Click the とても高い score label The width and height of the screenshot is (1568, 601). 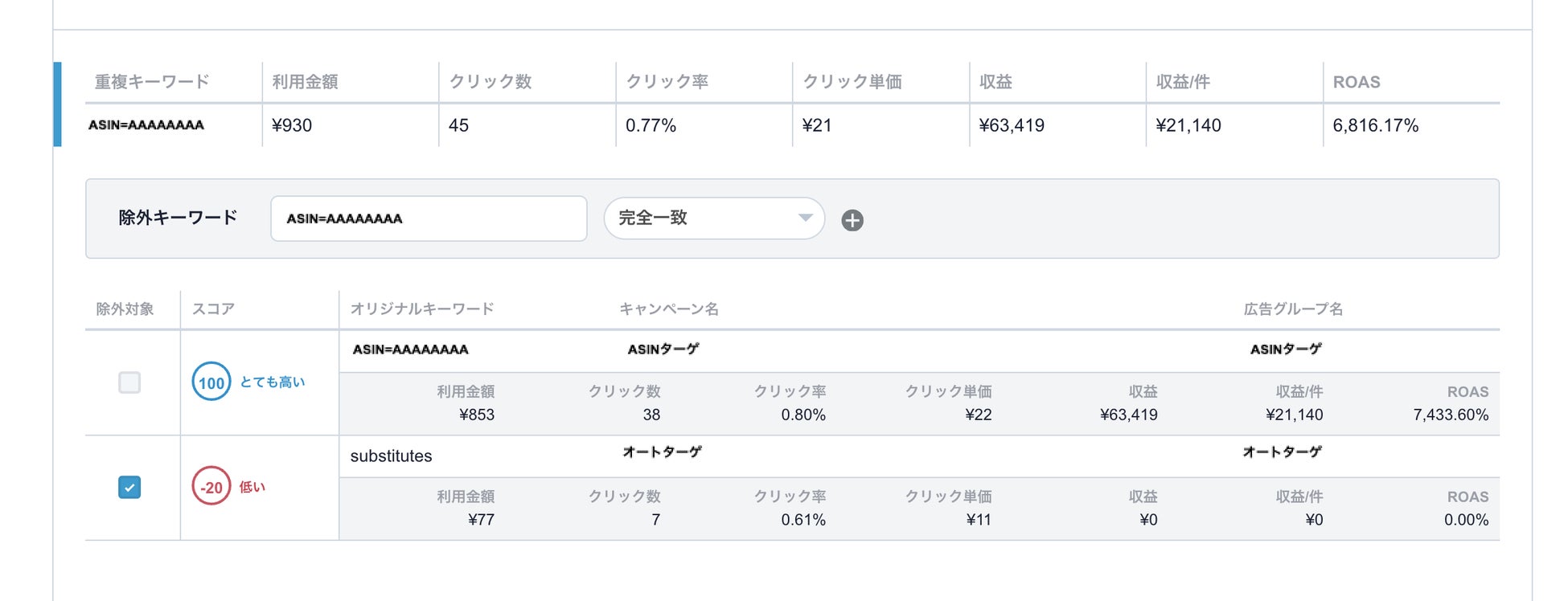[x=273, y=382]
